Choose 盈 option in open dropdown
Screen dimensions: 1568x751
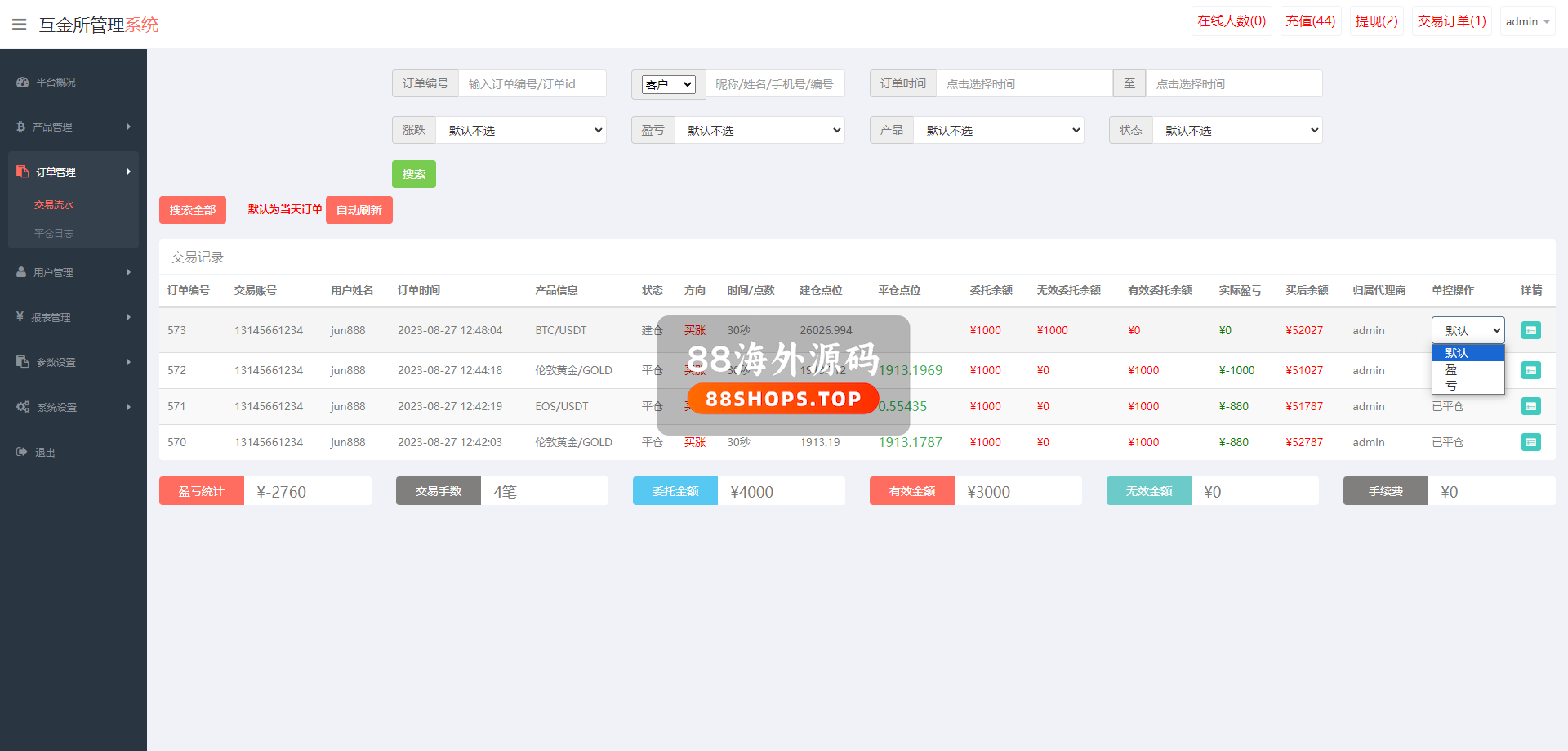click(1451, 370)
